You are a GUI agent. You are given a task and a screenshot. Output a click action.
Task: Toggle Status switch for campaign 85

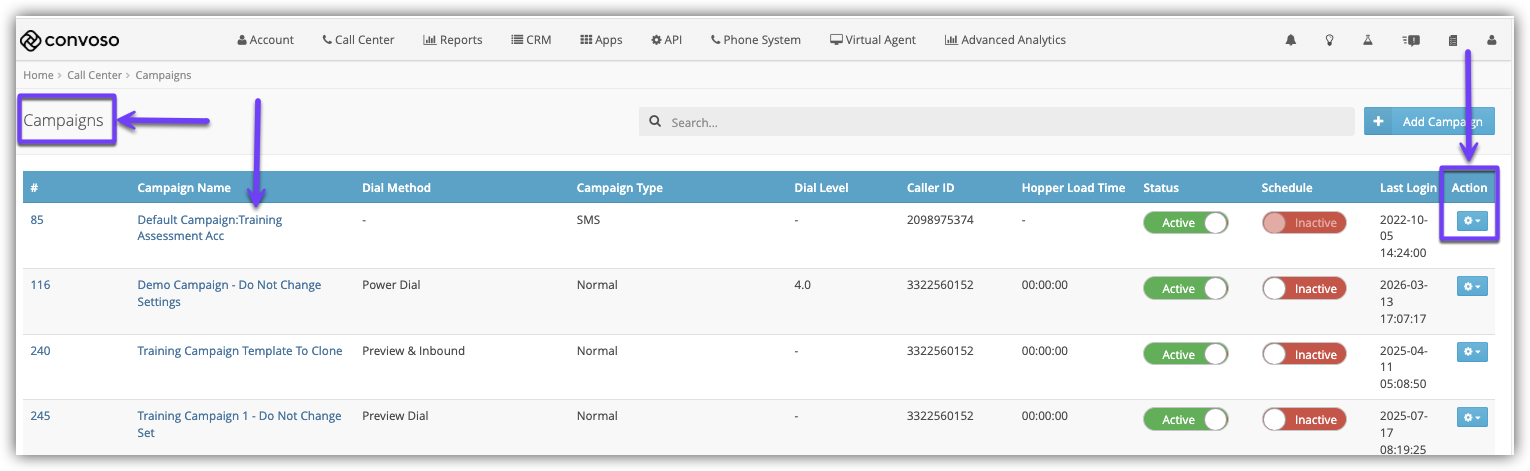coord(1186,223)
